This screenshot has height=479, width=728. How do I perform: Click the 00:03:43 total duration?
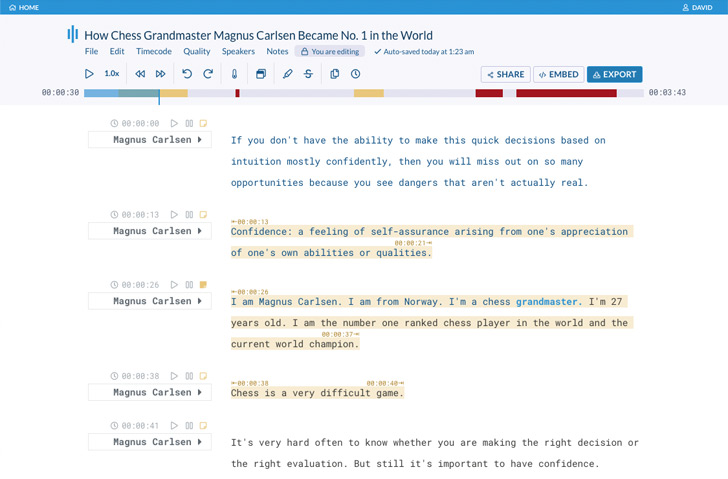pos(667,93)
